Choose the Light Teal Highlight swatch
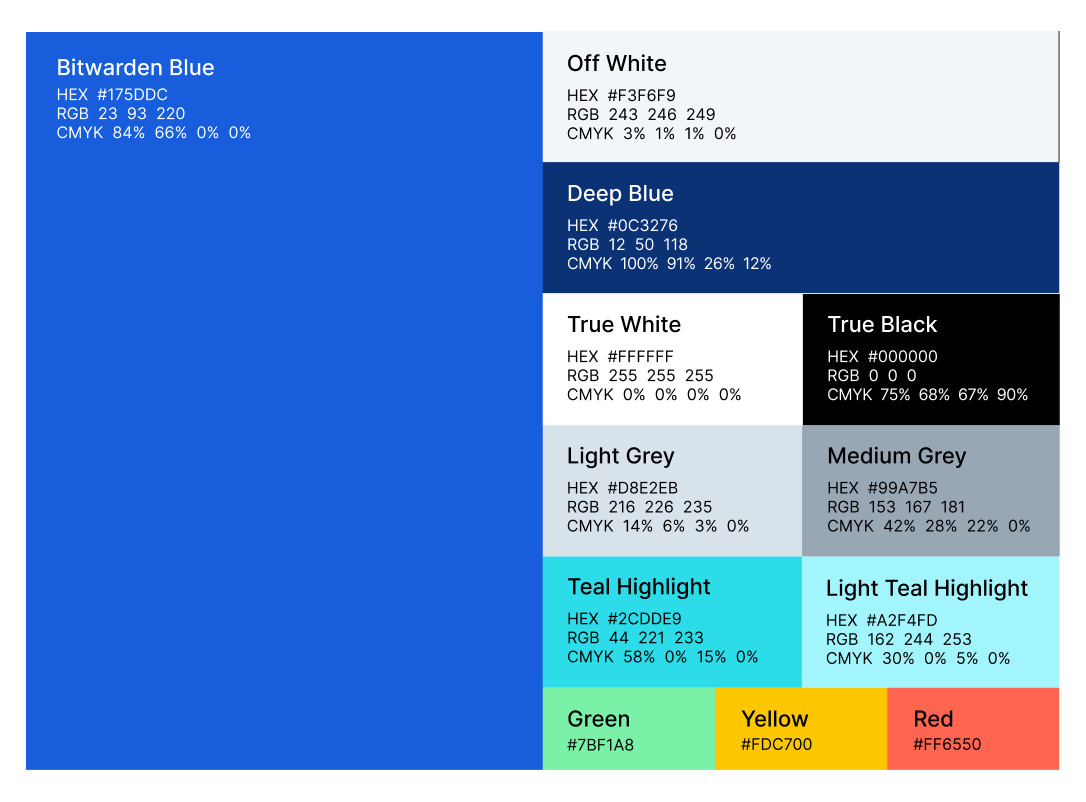 (x=930, y=622)
